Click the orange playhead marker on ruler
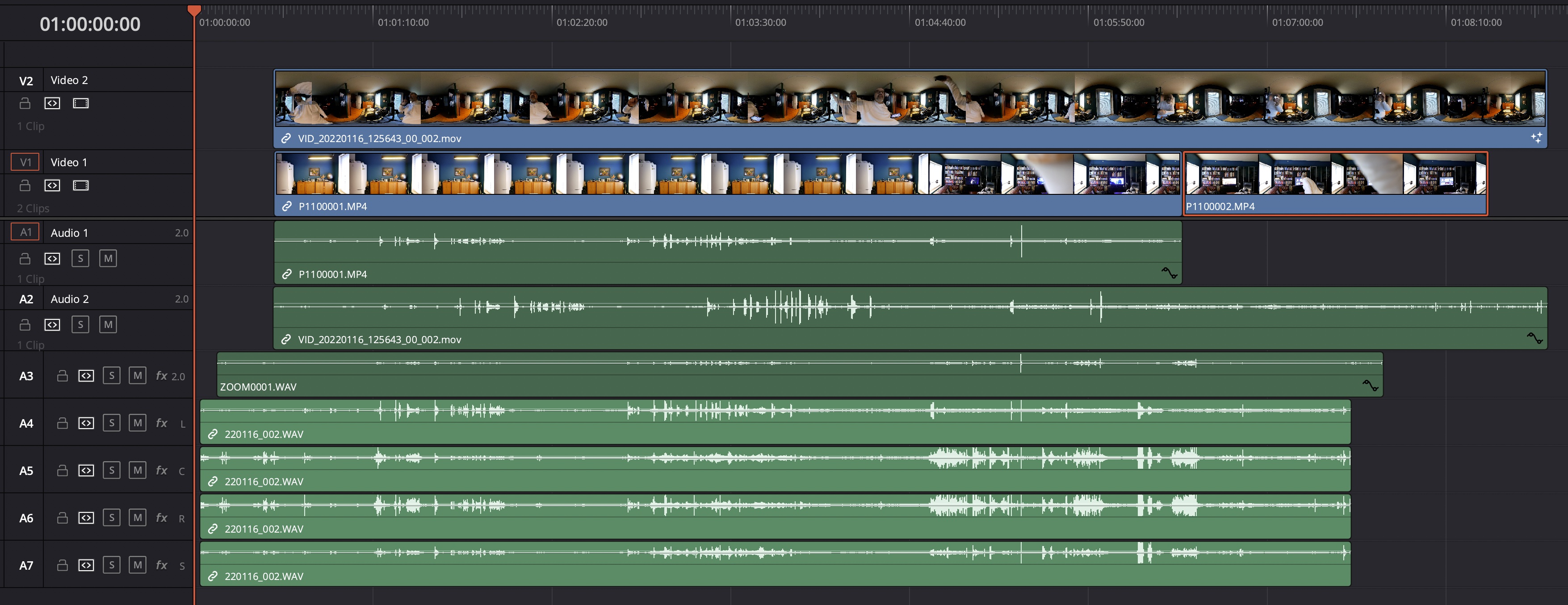Screen dimensions: 1568x605 [194, 10]
